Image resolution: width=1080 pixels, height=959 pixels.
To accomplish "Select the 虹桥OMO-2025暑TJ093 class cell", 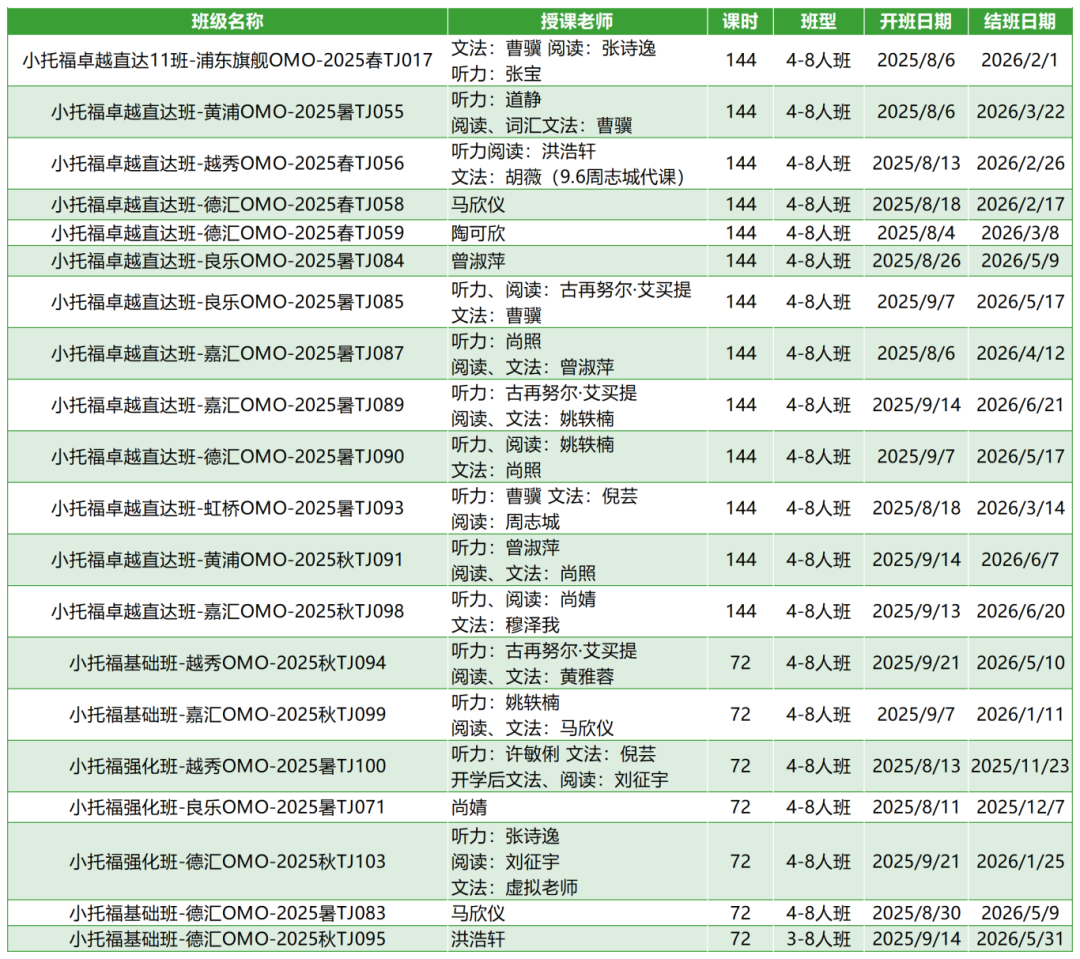I will click(x=227, y=508).
